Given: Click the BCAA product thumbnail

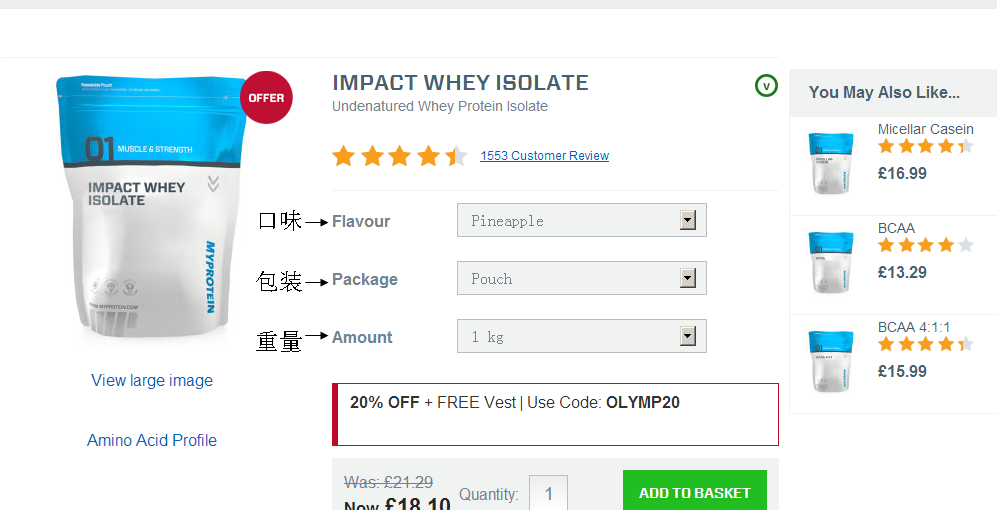Looking at the screenshot, I should pyautogui.click(x=831, y=262).
